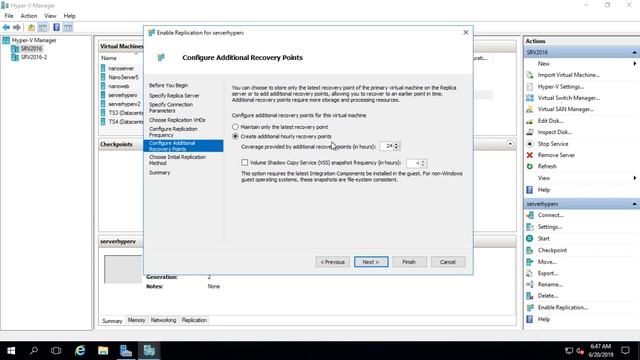Go to Summary wizard step
Screen dimensions: 640x360
(x=160, y=173)
